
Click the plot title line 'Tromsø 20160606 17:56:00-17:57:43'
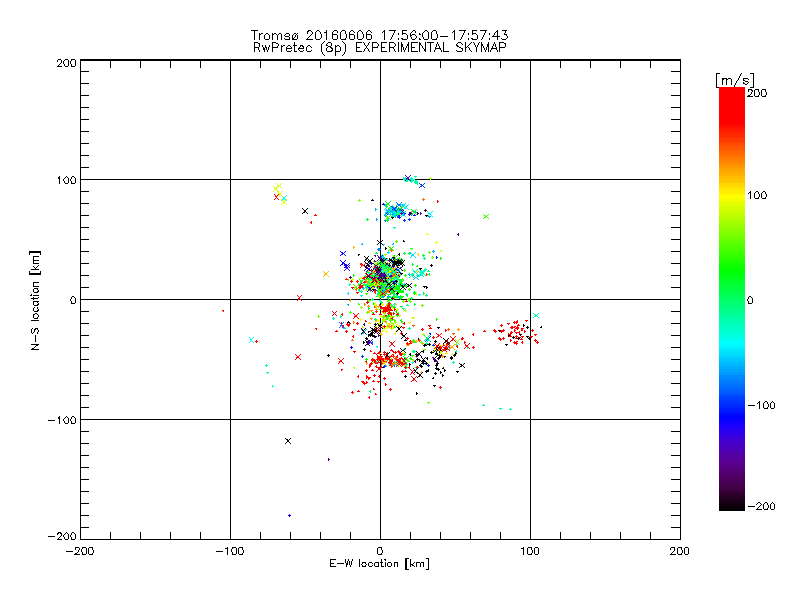(x=379, y=35)
